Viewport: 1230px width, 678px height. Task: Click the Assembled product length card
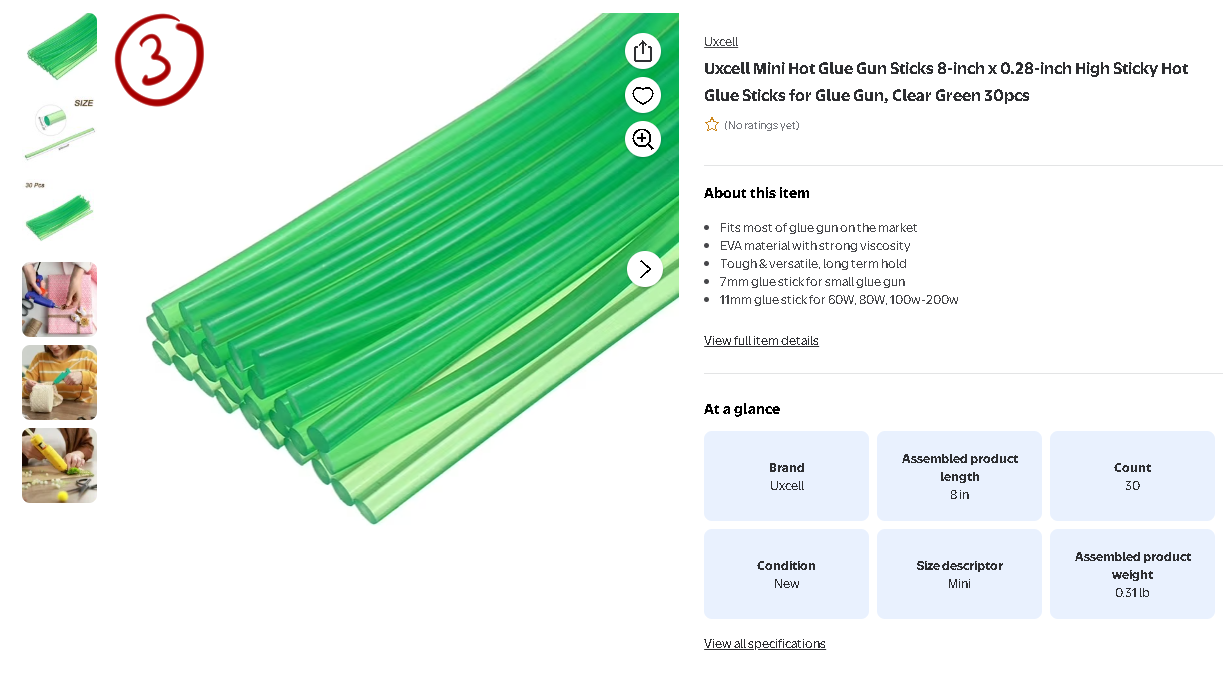pyautogui.click(x=959, y=476)
